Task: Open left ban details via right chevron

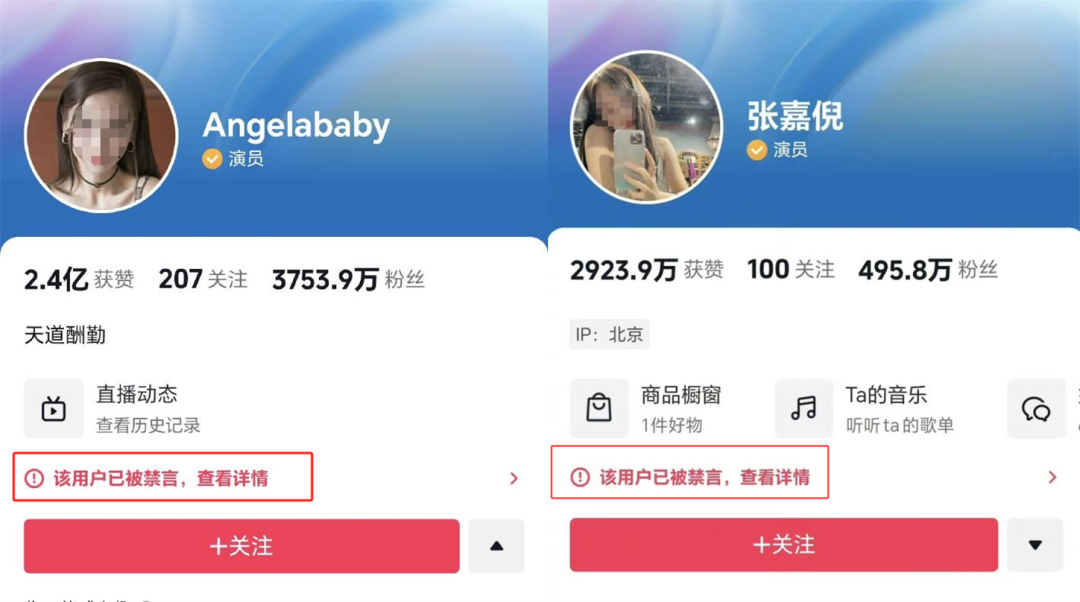Action: click(513, 478)
